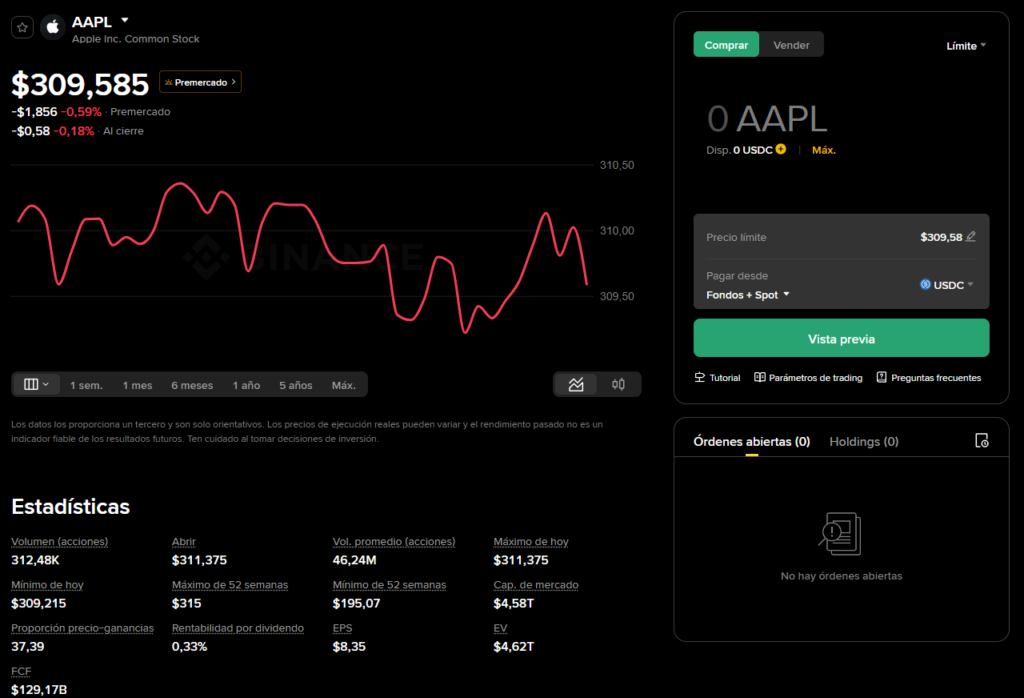Click the $195,07 value
Screen dimensions: 1024x698
pos(356,603)
